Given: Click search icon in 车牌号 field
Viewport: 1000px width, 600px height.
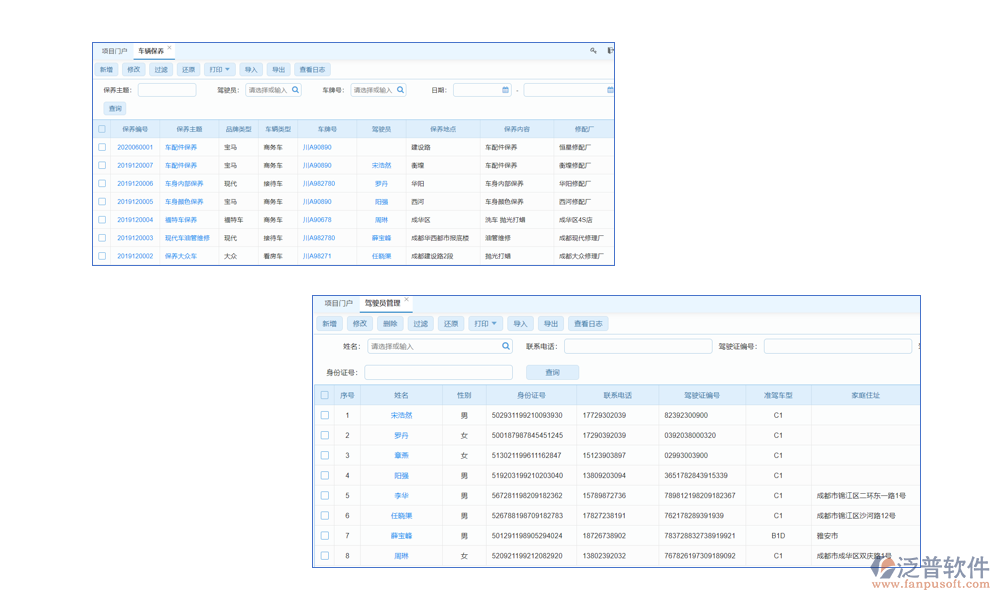Looking at the screenshot, I should (x=401, y=90).
